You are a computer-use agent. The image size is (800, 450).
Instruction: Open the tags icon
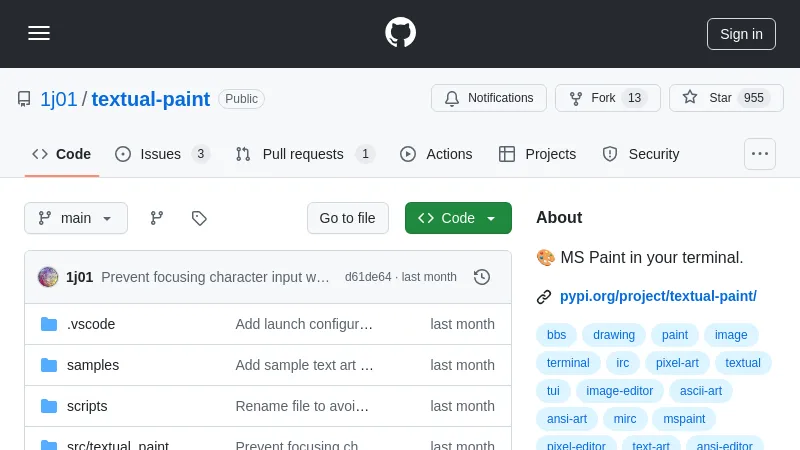[x=199, y=218]
